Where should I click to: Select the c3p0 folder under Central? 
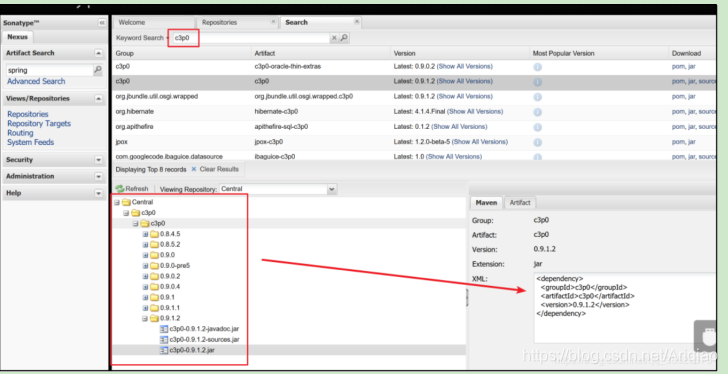(144, 213)
